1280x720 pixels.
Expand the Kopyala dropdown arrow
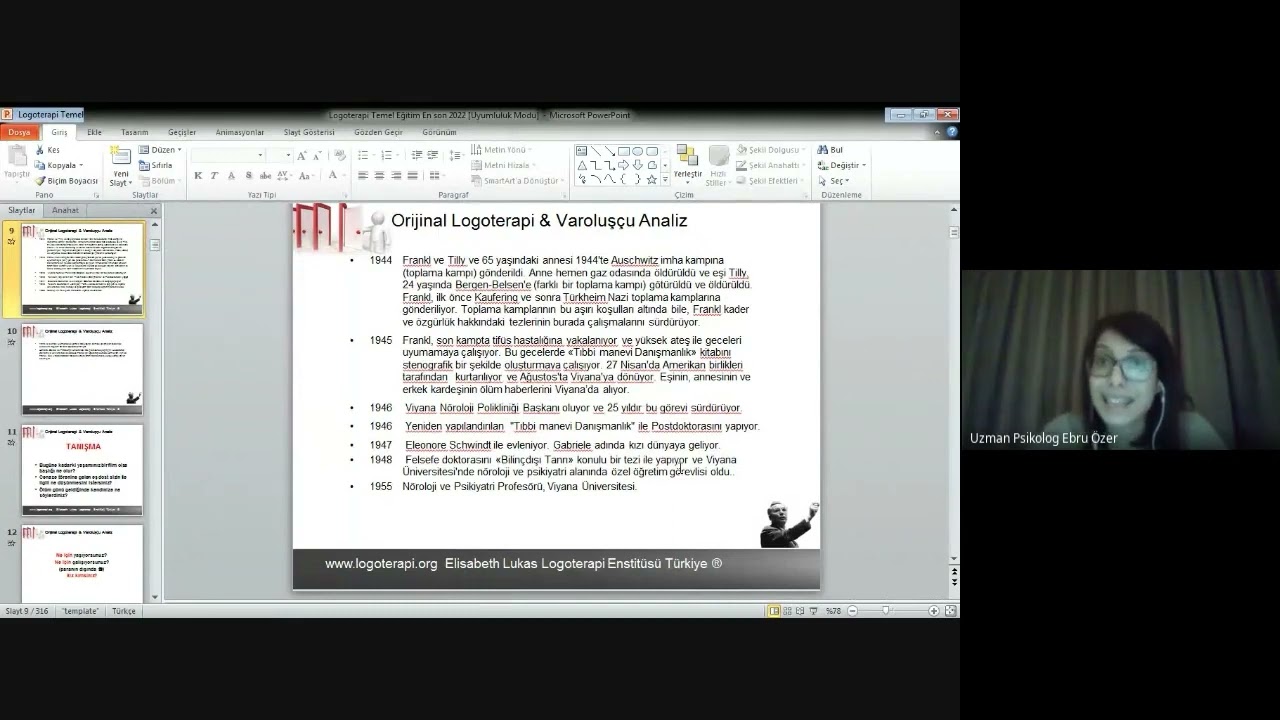coord(80,165)
